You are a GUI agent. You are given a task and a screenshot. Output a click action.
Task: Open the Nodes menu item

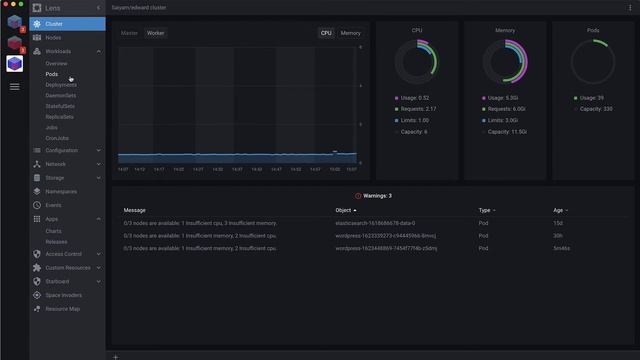pos(67,38)
